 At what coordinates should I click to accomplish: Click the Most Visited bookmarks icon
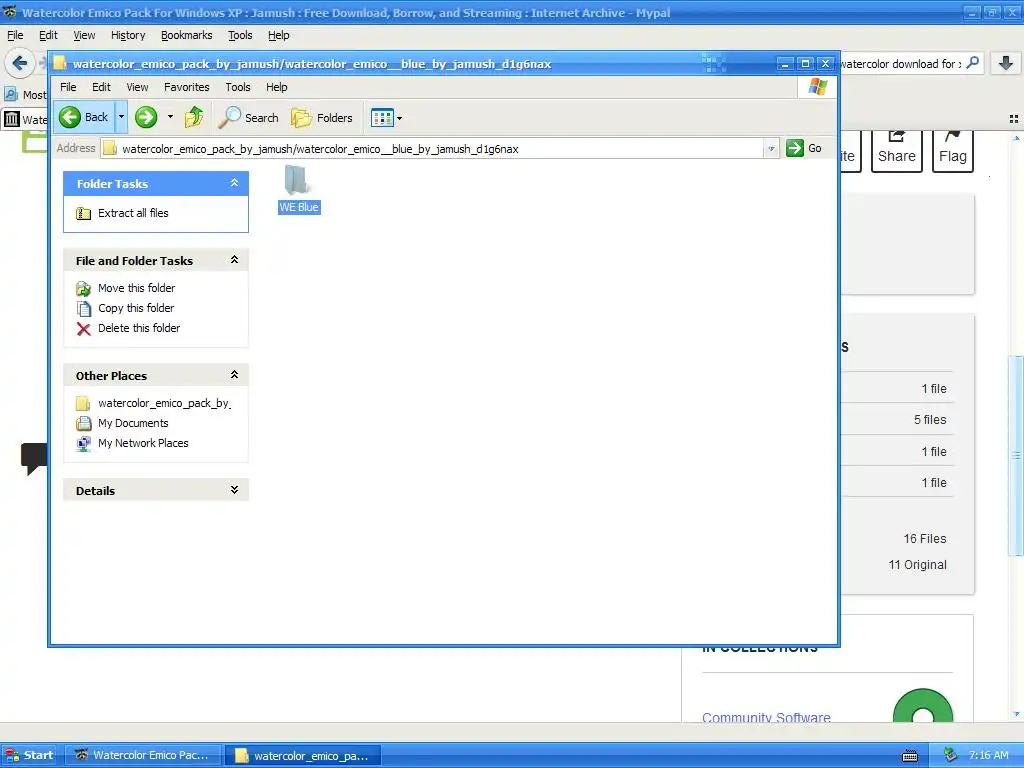click(11, 95)
